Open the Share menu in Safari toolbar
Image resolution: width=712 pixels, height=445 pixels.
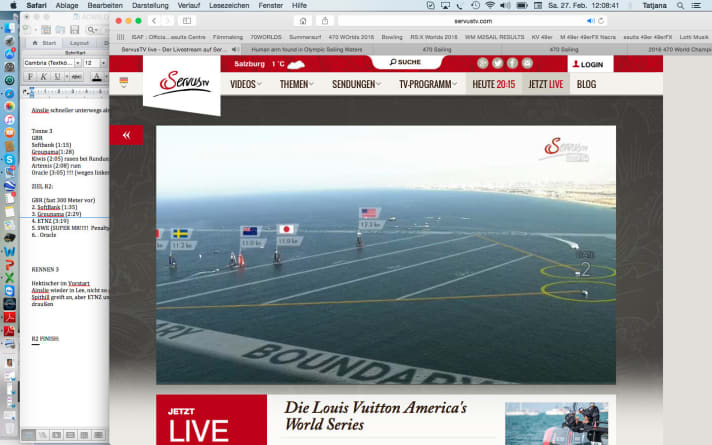tap(325, 21)
